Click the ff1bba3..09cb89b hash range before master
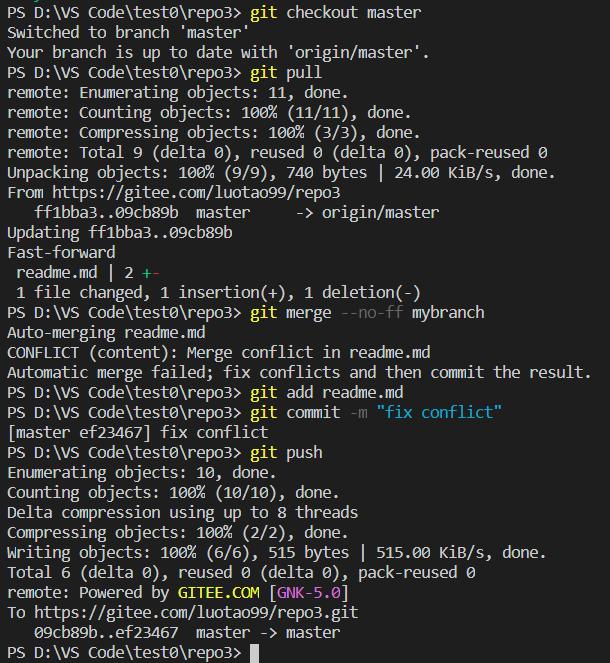Viewport: 610px width, 663px height. [106, 212]
